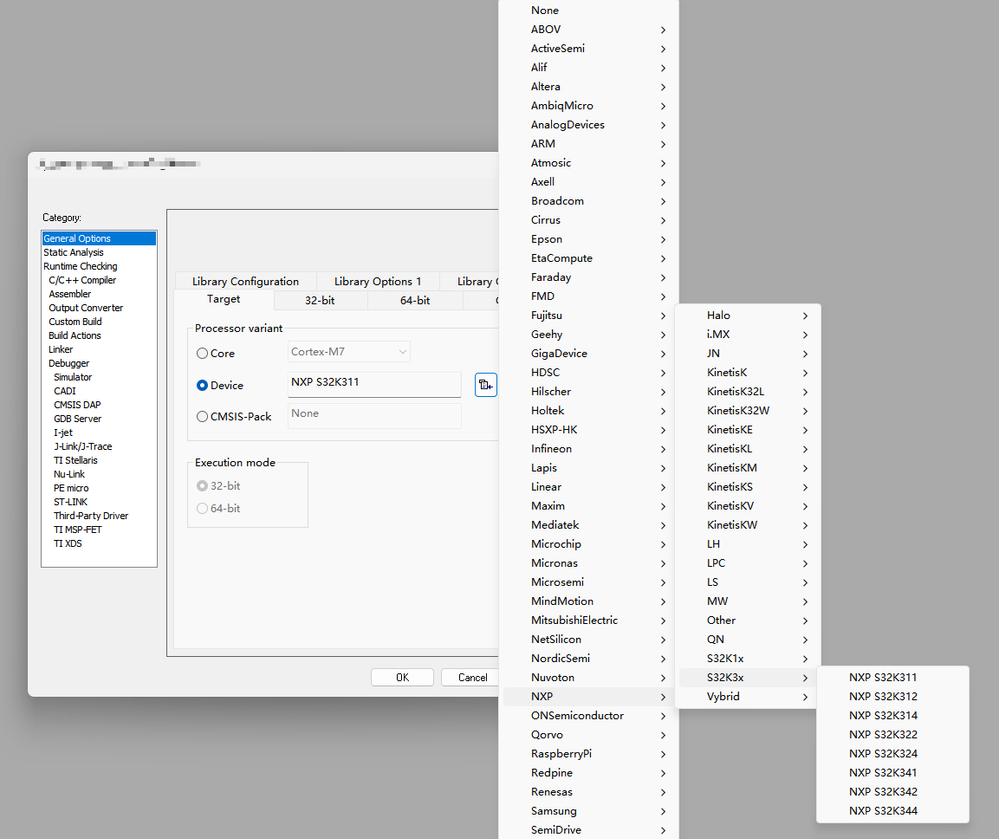The image size is (999, 839).
Task: Click the OK button
Action: pos(402,677)
